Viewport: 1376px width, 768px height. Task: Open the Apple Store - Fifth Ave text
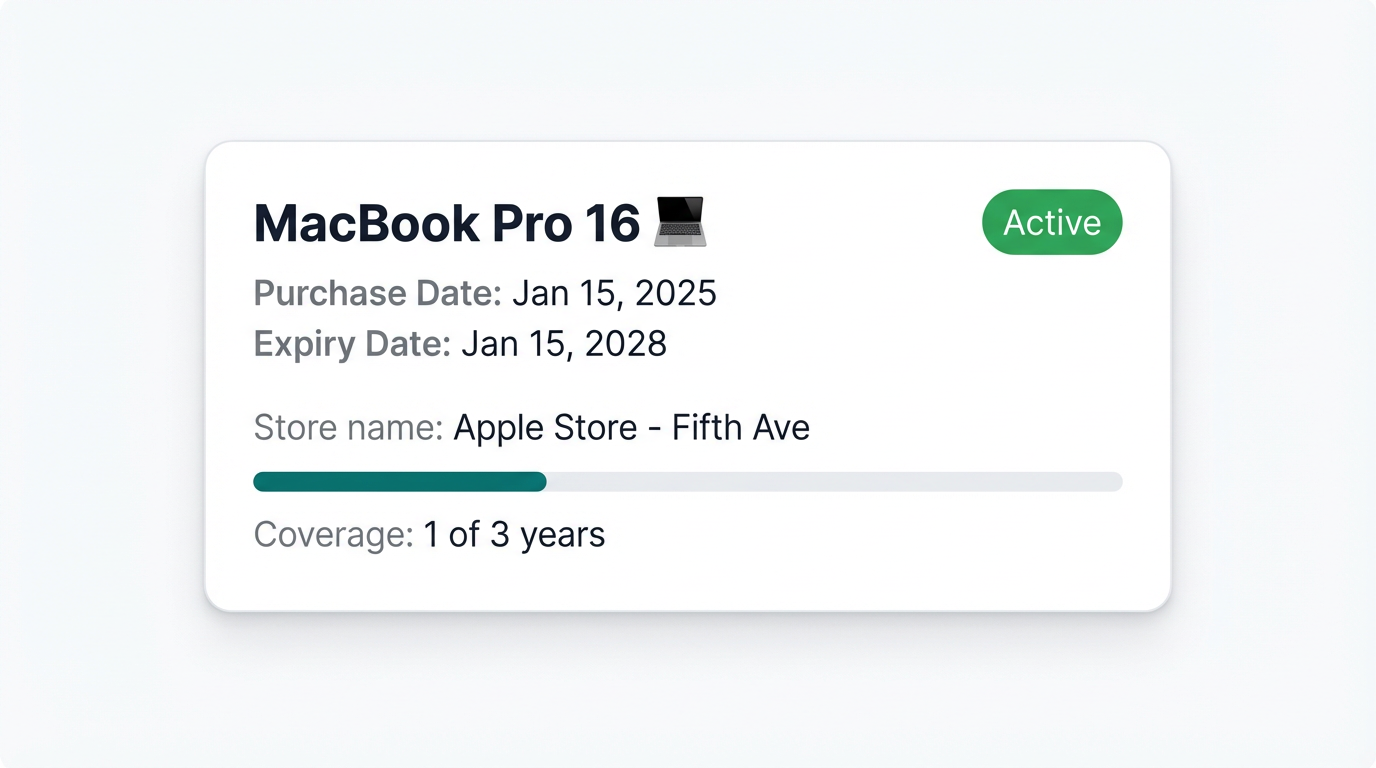click(x=631, y=428)
